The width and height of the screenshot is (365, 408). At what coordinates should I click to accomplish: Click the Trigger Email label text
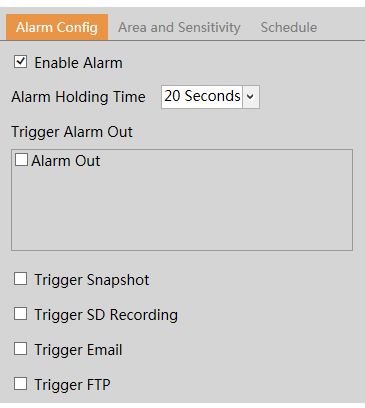78,350
